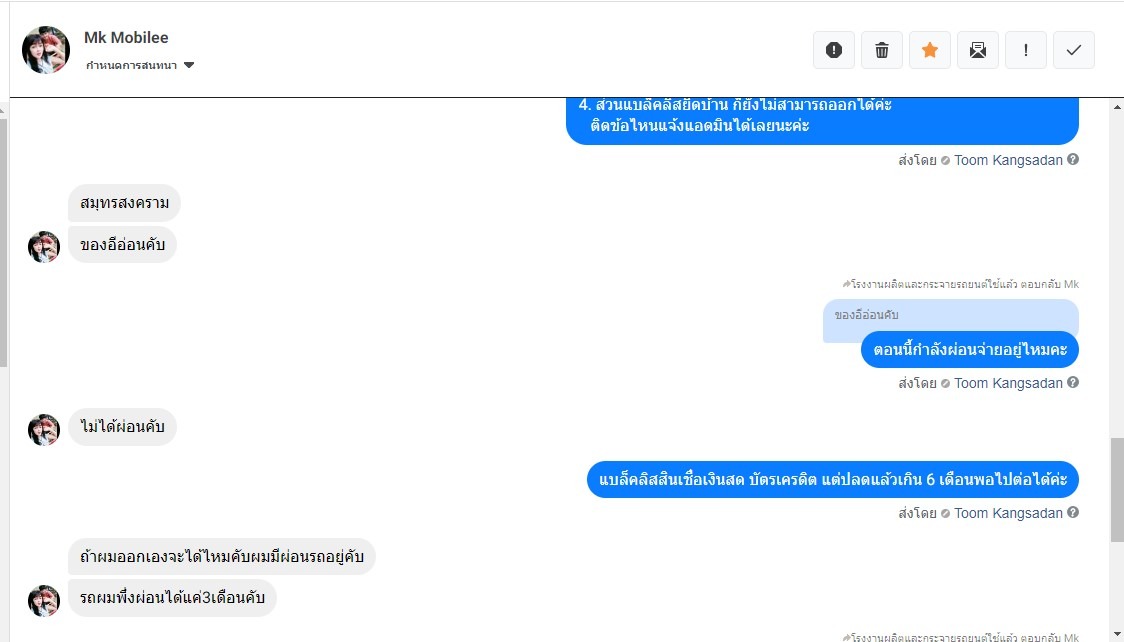1124x642 pixels.
Task: Click avatar next to ไม่ได้ผ่อนคับ message
Action: [x=44, y=429]
